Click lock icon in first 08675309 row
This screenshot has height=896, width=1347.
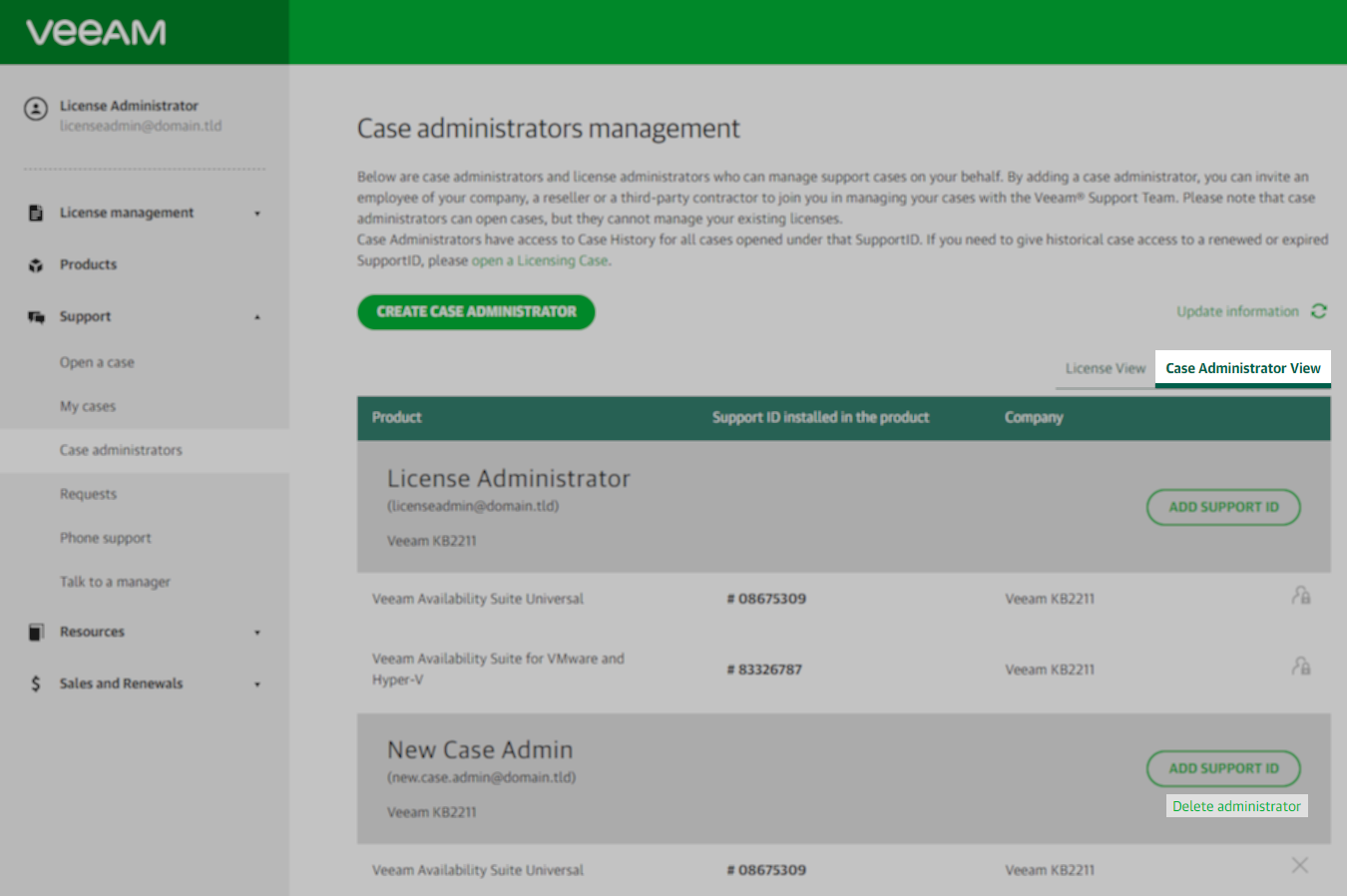pyautogui.click(x=1301, y=596)
